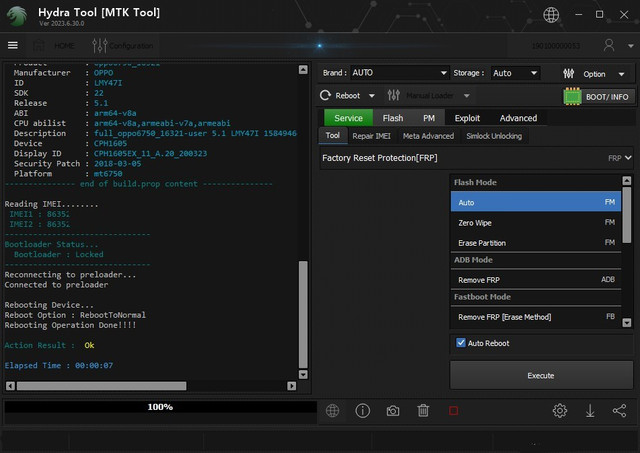Expand the Option dropdown

pyautogui.click(x=593, y=73)
